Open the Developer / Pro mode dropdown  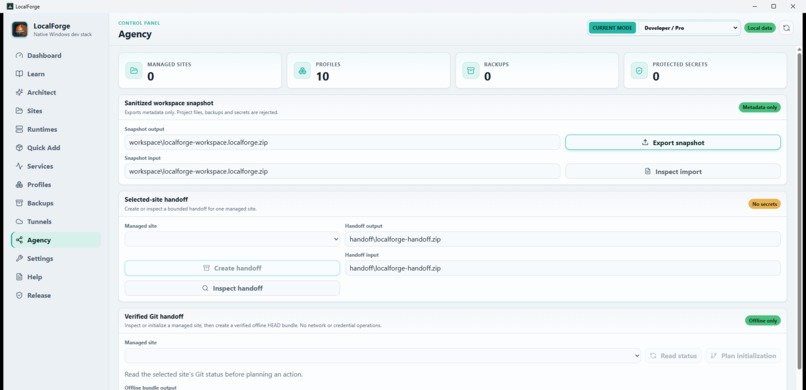pyautogui.click(x=688, y=28)
